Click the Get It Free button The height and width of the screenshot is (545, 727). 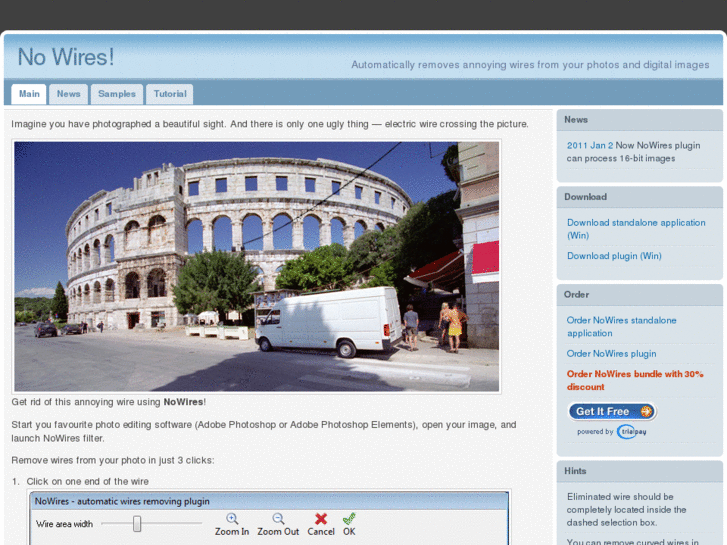click(612, 411)
